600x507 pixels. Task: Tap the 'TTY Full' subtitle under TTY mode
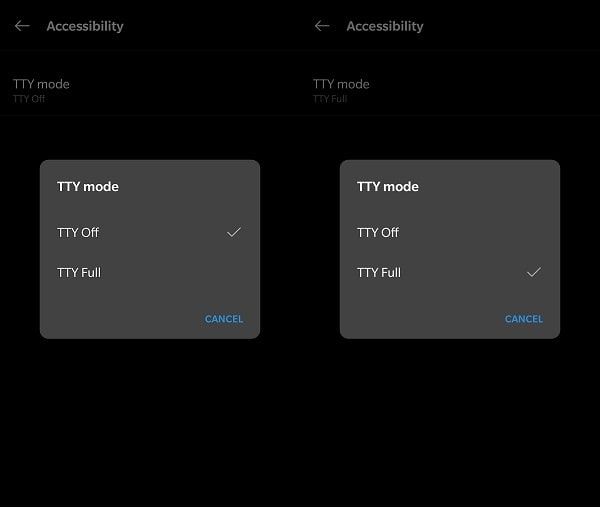coord(330,99)
